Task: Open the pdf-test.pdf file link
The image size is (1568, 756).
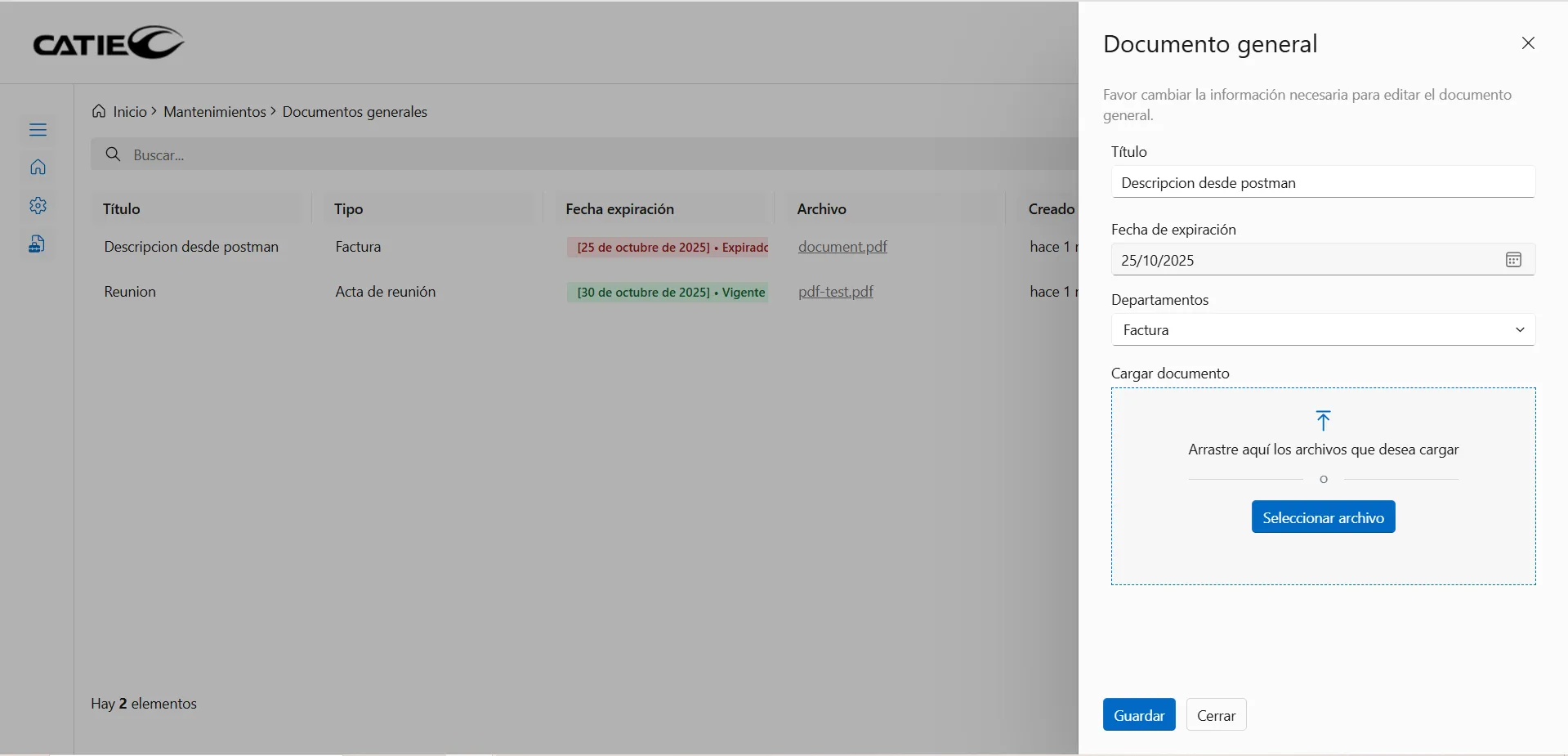Action: click(x=835, y=292)
